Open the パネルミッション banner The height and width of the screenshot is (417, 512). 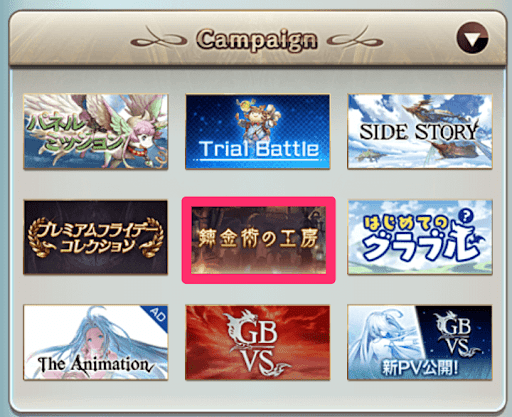pos(96,131)
